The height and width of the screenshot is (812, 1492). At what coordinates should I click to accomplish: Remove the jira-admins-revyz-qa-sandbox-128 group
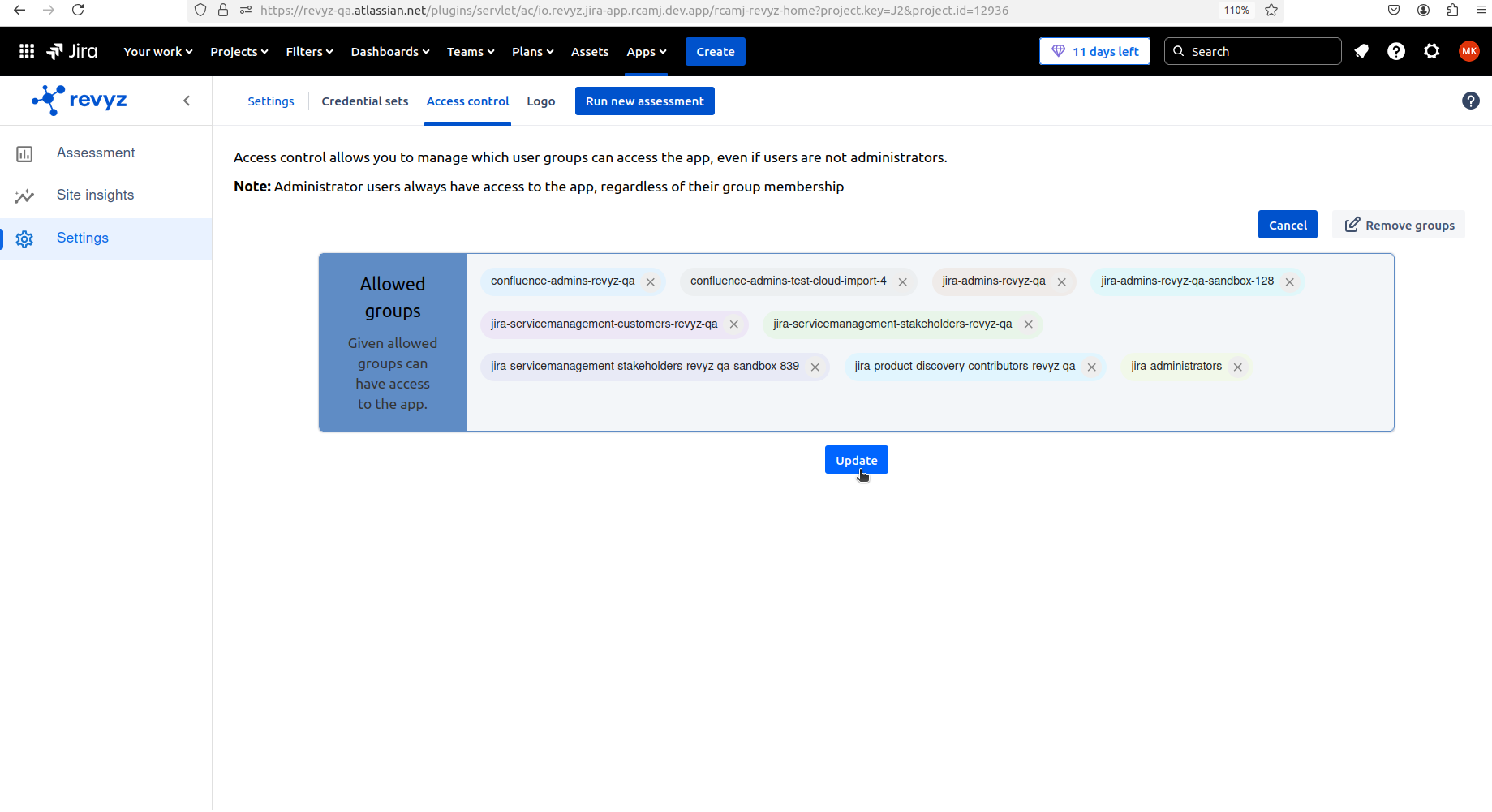1290,281
